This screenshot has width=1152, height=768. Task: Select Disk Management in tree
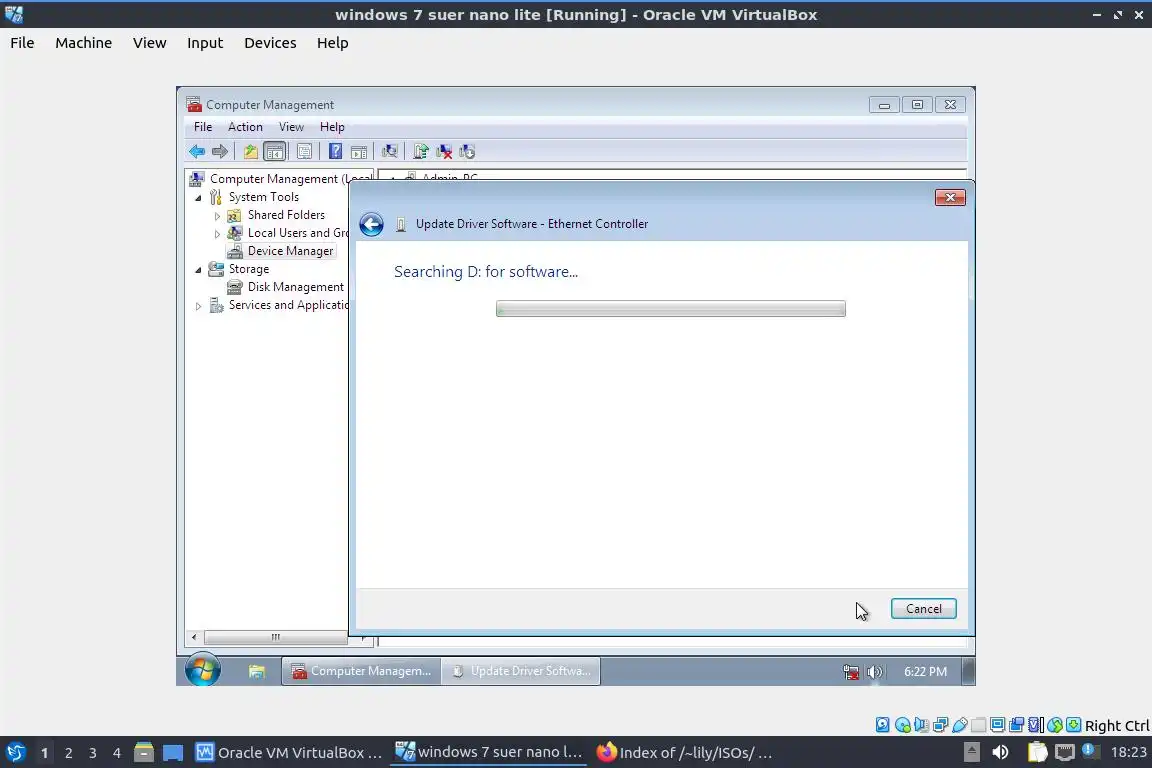(x=295, y=287)
